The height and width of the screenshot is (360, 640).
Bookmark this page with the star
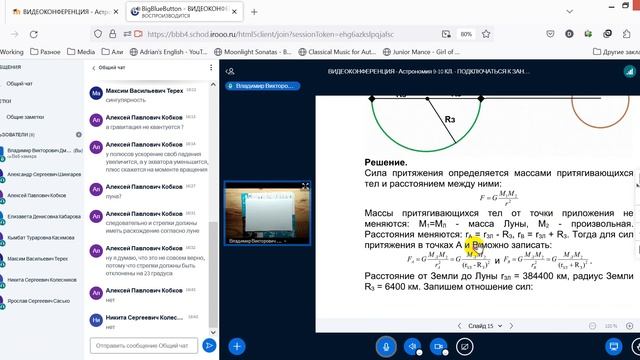click(x=486, y=34)
